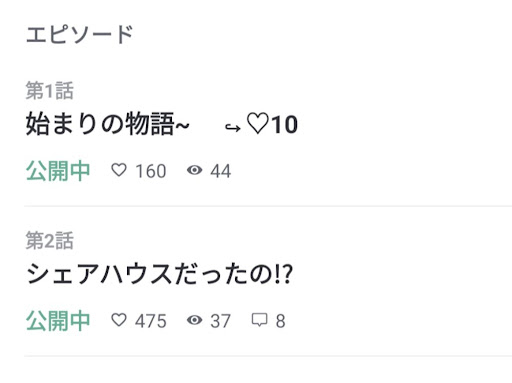Viewport: 512px width, 383px height.
Task: Select the 第1話 episode label
Action: 49,90
